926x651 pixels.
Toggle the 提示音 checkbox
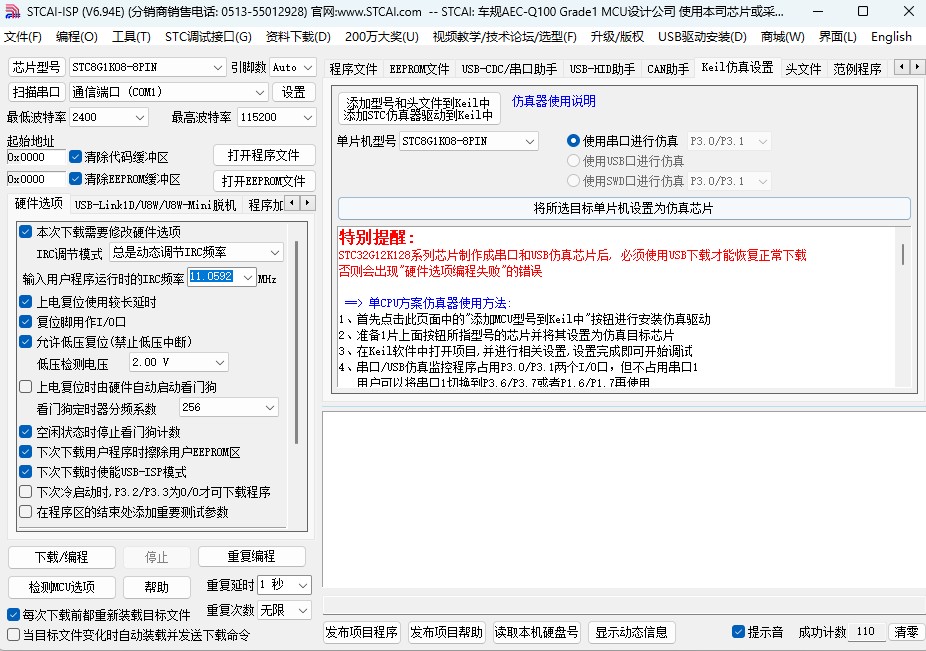738,632
